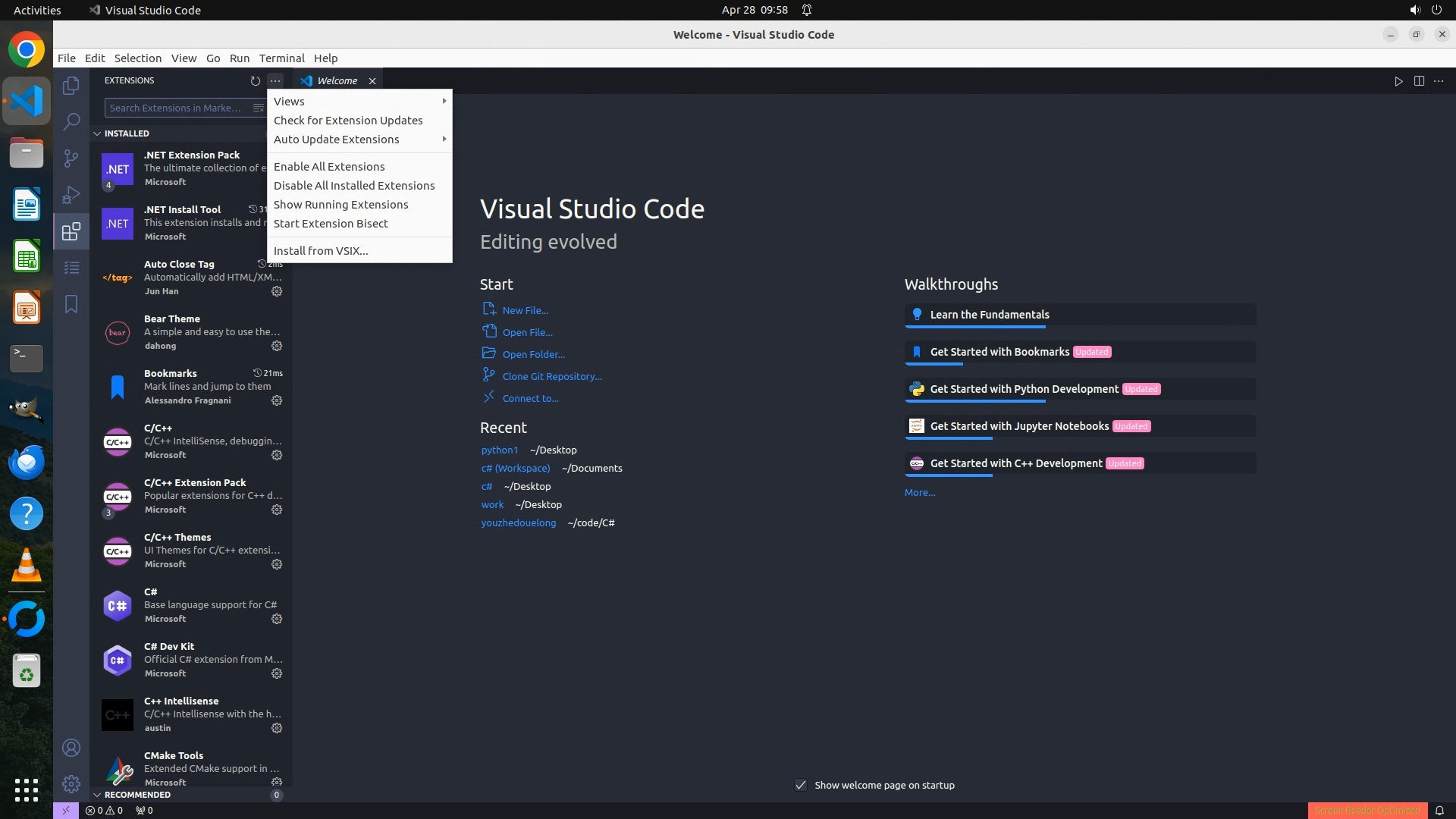Open the Get Started with Python Development walkthrough
This screenshot has height=819, width=1456.
coord(1024,389)
